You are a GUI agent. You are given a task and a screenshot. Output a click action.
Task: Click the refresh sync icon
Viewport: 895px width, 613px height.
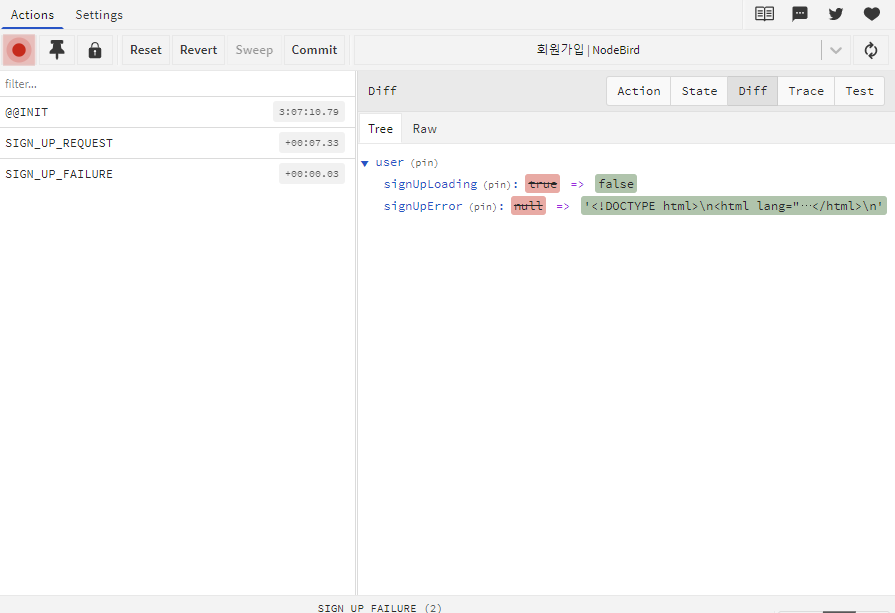click(871, 50)
